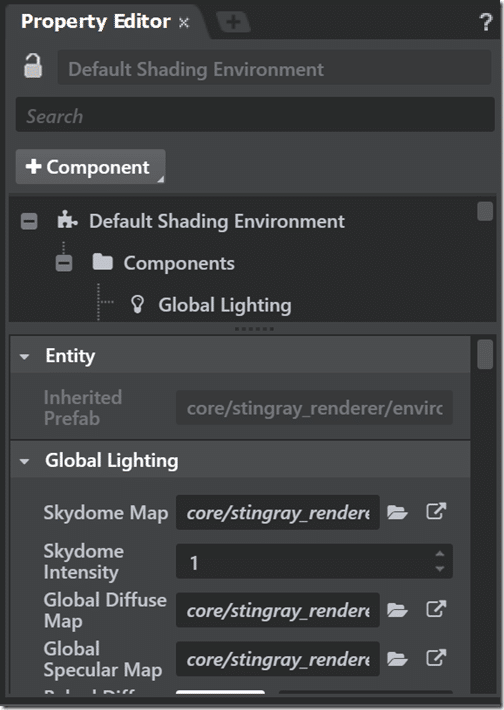Image resolution: width=504 pixels, height=710 pixels.
Task: Open help via the question mark icon
Action: pyautogui.click(x=485, y=22)
